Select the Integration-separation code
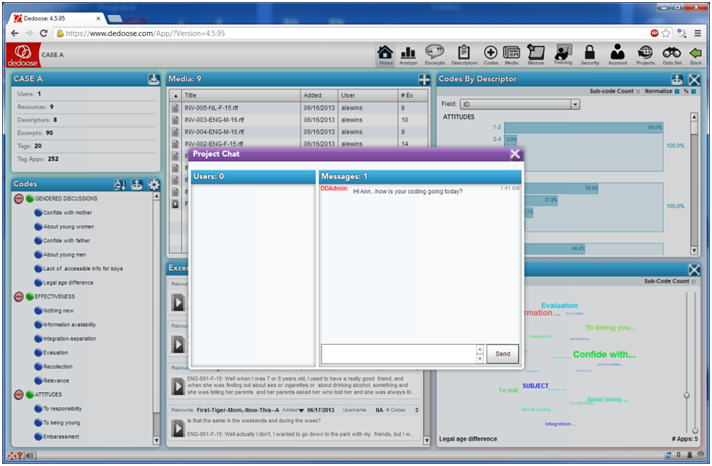This screenshot has width=712, height=466. [x=69, y=339]
